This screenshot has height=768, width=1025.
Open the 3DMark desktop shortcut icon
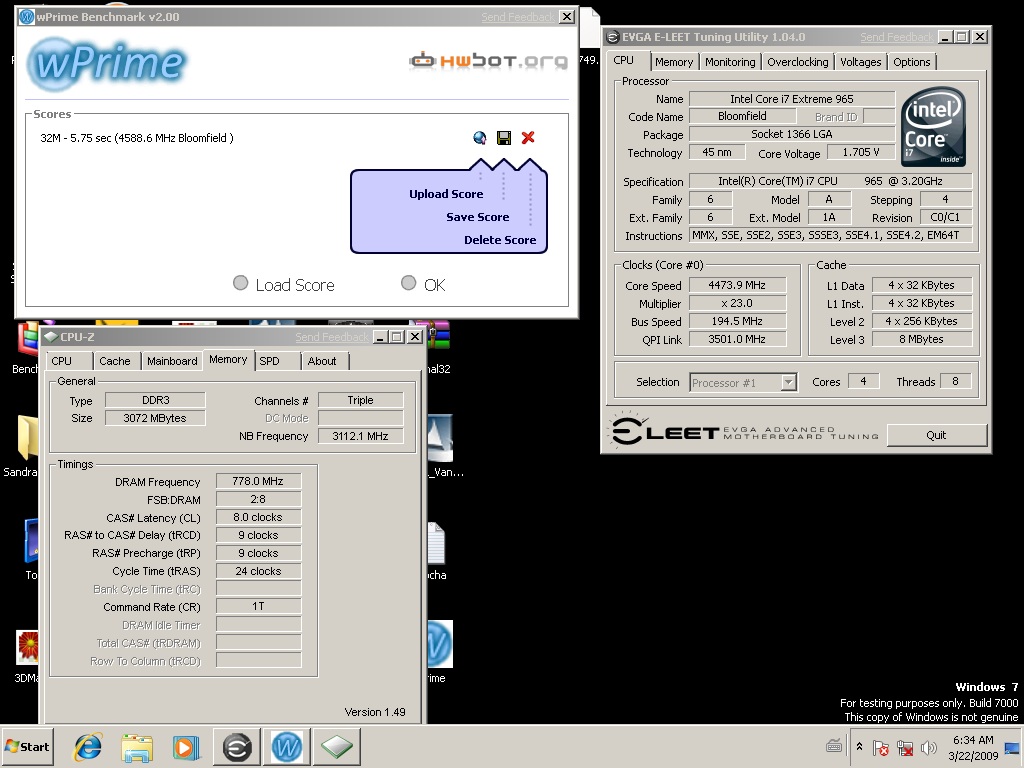click(27, 647)
